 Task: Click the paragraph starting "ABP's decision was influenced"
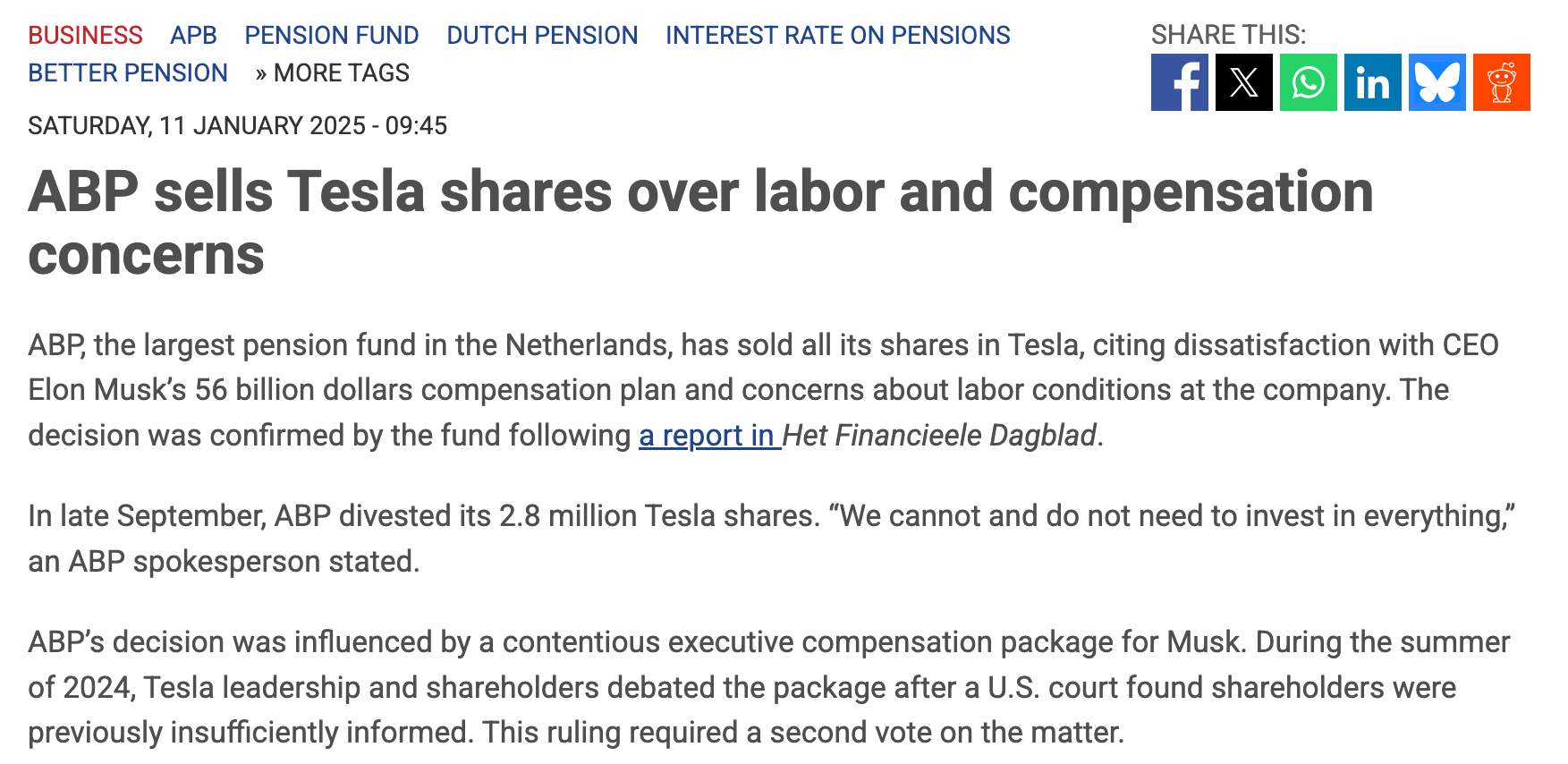[x=769, y=687]
